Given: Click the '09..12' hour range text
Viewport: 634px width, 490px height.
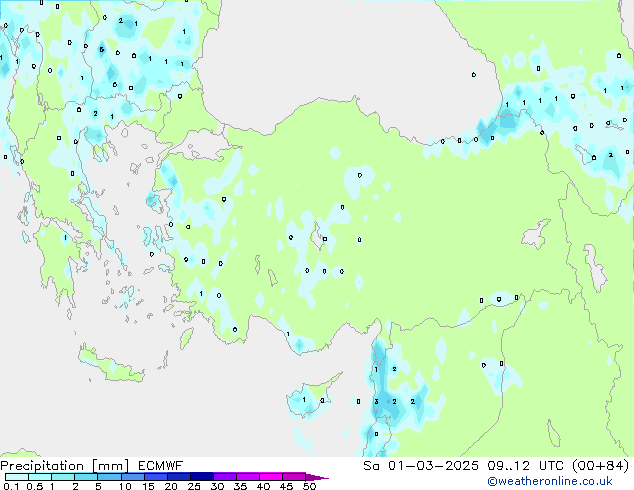Looking at the screenshot, I should (508, 466).
